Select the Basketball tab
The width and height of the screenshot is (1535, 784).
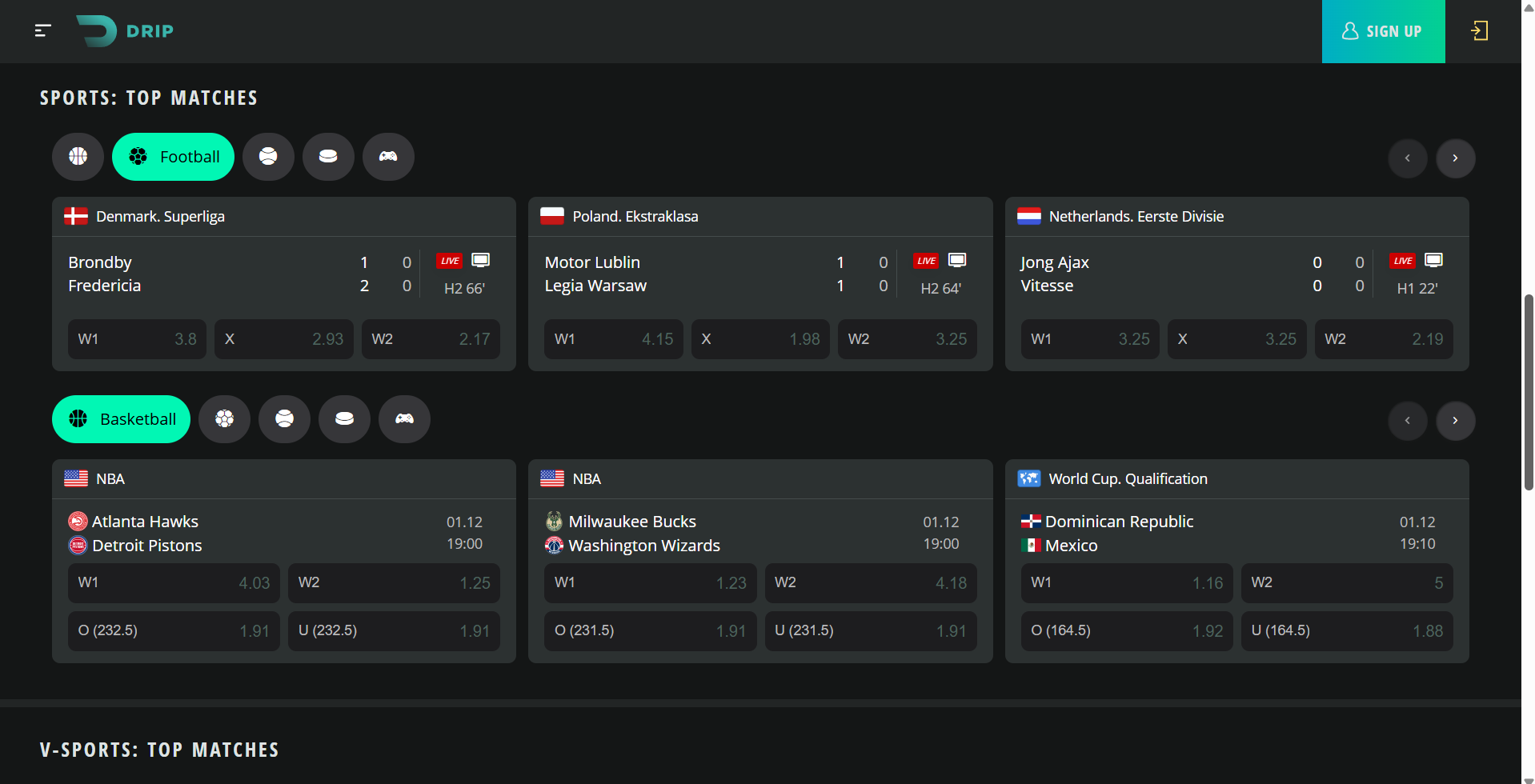point(121,419)
